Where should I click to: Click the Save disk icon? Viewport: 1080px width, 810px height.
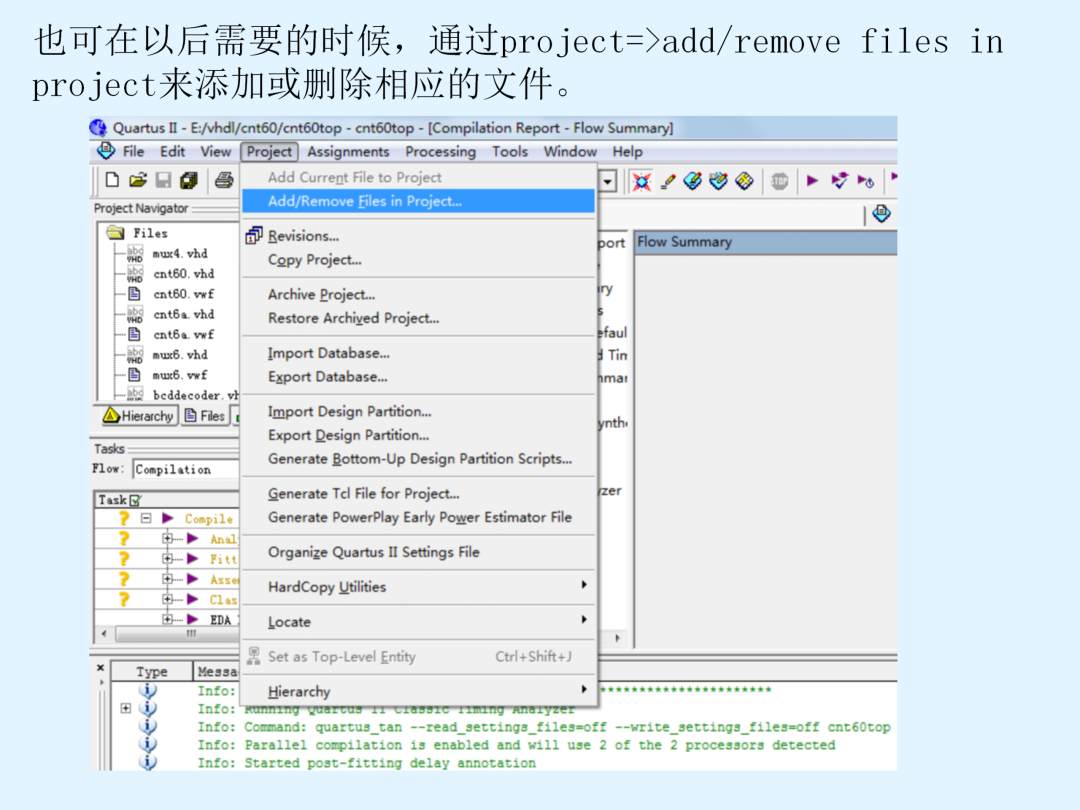coord(163,180)
